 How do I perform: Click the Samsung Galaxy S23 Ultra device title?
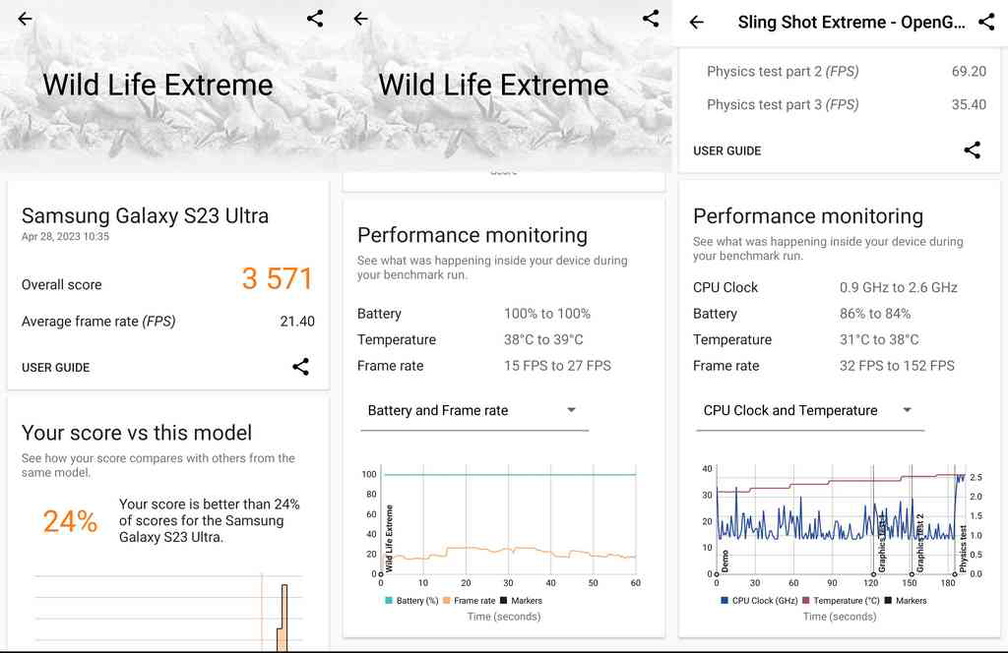(145, 216)
